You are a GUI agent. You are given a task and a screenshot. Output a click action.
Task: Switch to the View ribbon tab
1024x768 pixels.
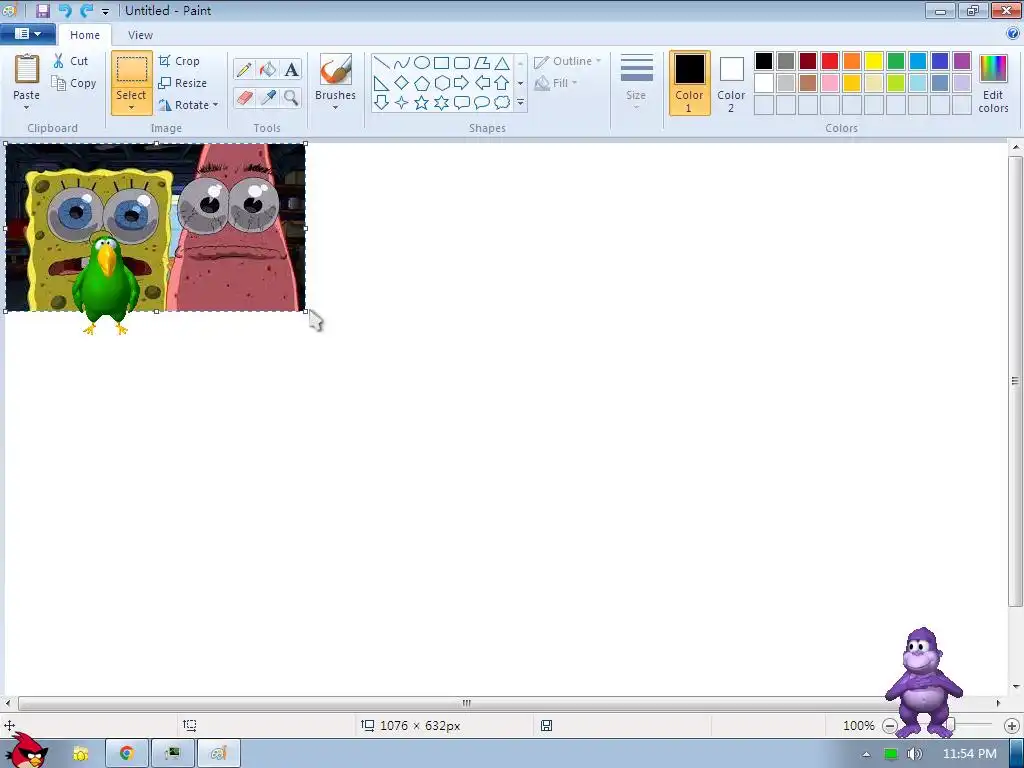(140, 35)
